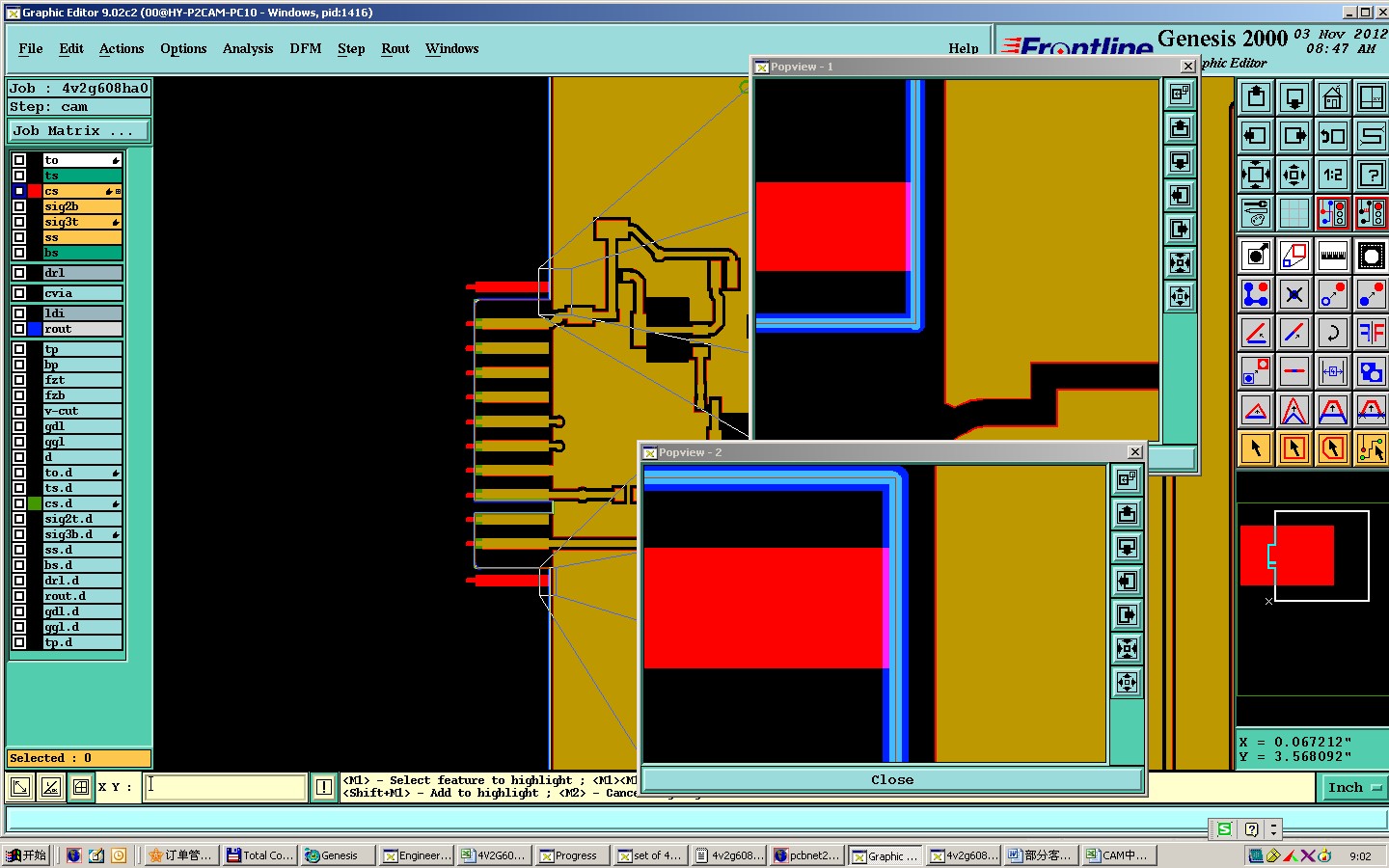This screenshot has height=868, width=1389.
Task: Click the pan right icon in the main toolbar
Action: (1294, 135)
